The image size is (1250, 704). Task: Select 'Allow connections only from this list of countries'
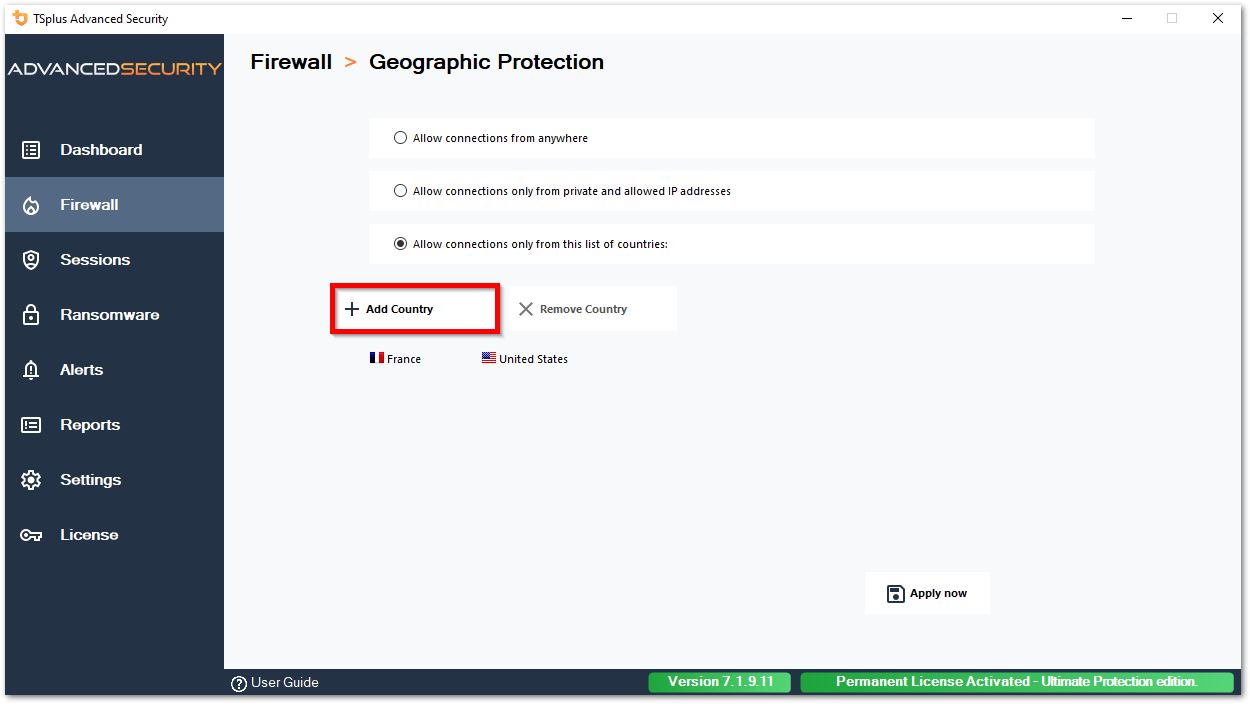[401, 243]
